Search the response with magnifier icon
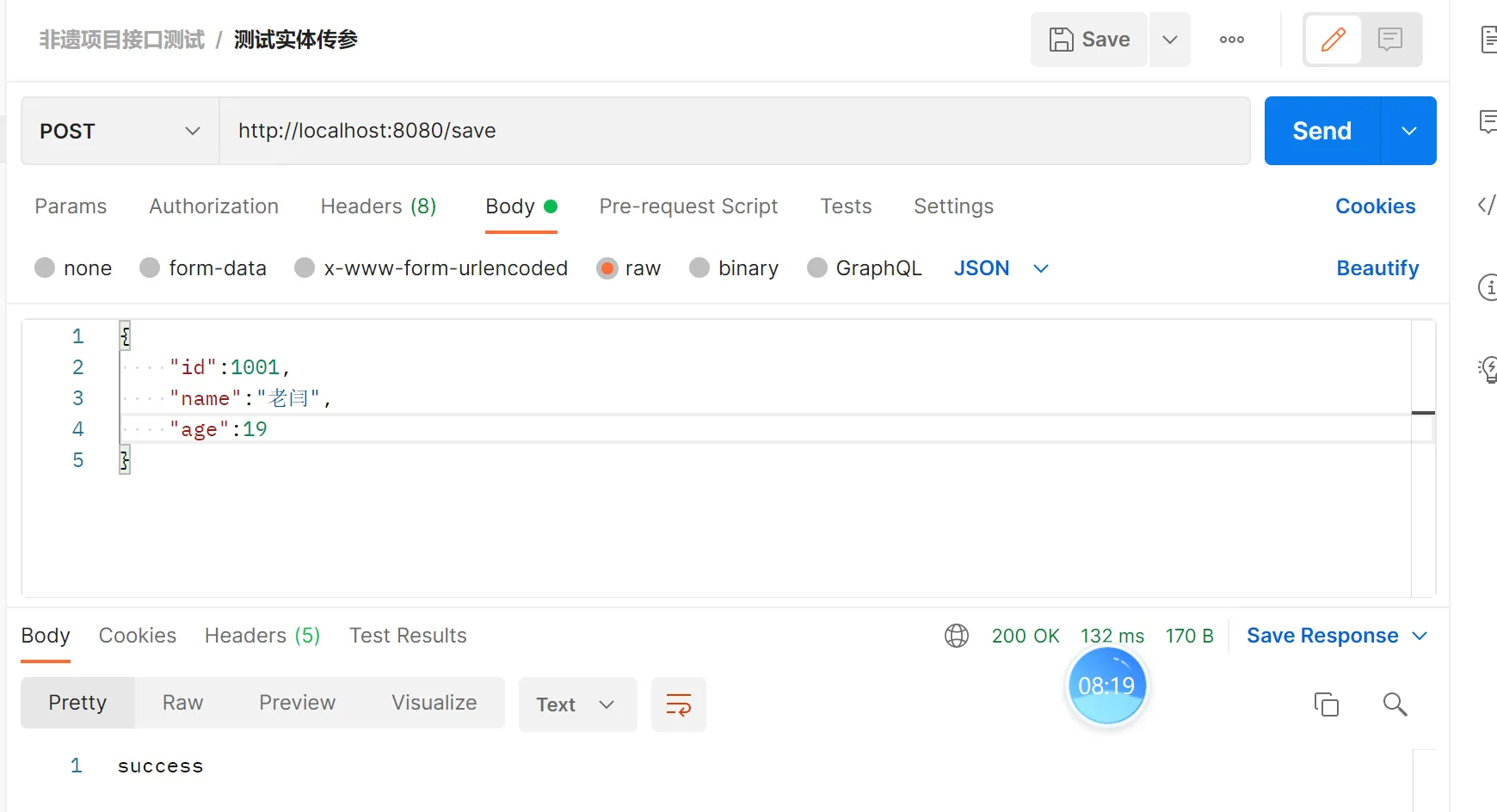 coord(1395,704)
